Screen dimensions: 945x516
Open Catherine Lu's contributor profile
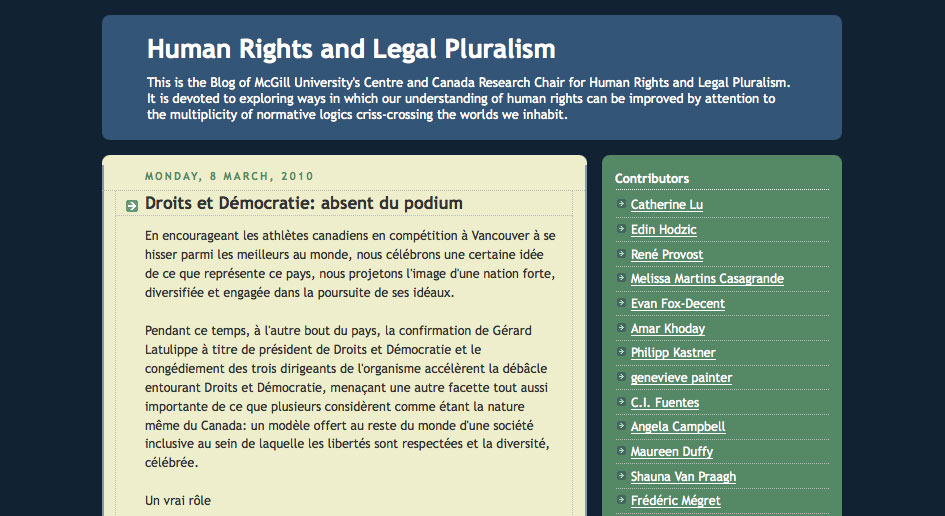pyautogui.click(x=667, y=205)
